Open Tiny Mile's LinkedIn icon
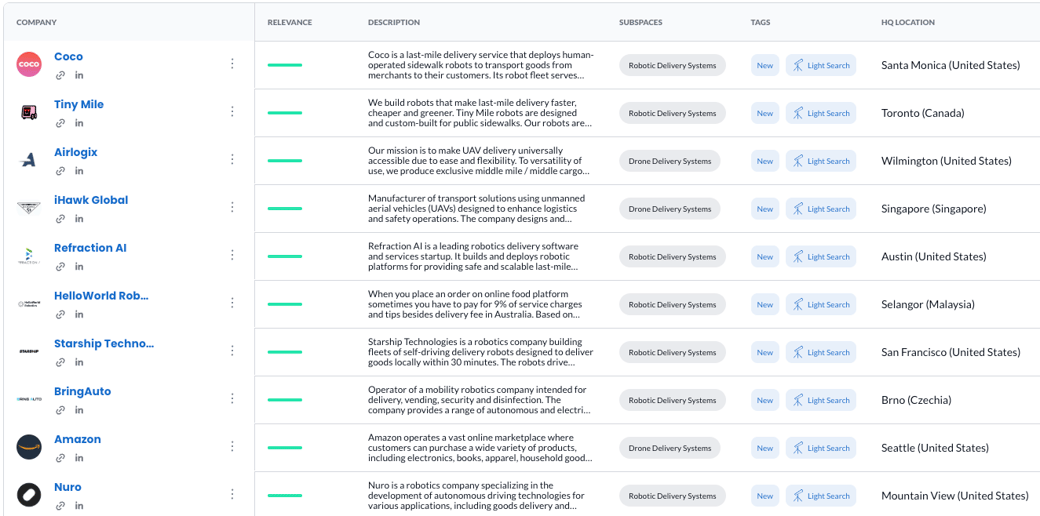1040x516 pixels. click(x=79, y=124)
